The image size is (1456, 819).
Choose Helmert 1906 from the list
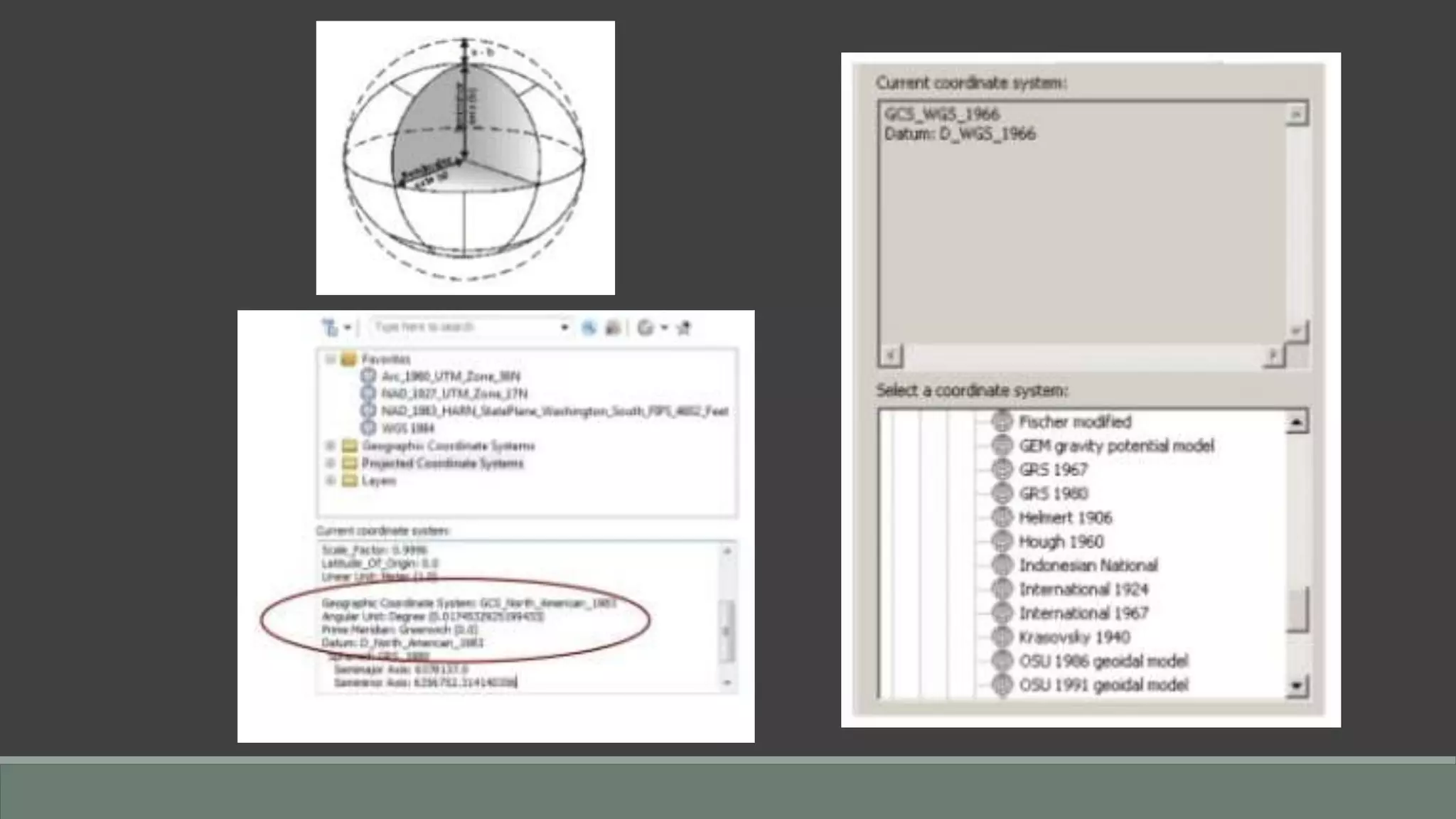1065,518
